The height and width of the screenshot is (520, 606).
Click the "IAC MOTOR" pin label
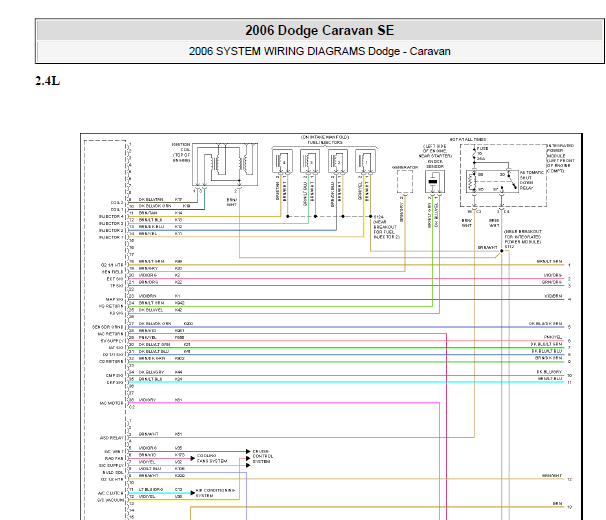click(111, 403)
